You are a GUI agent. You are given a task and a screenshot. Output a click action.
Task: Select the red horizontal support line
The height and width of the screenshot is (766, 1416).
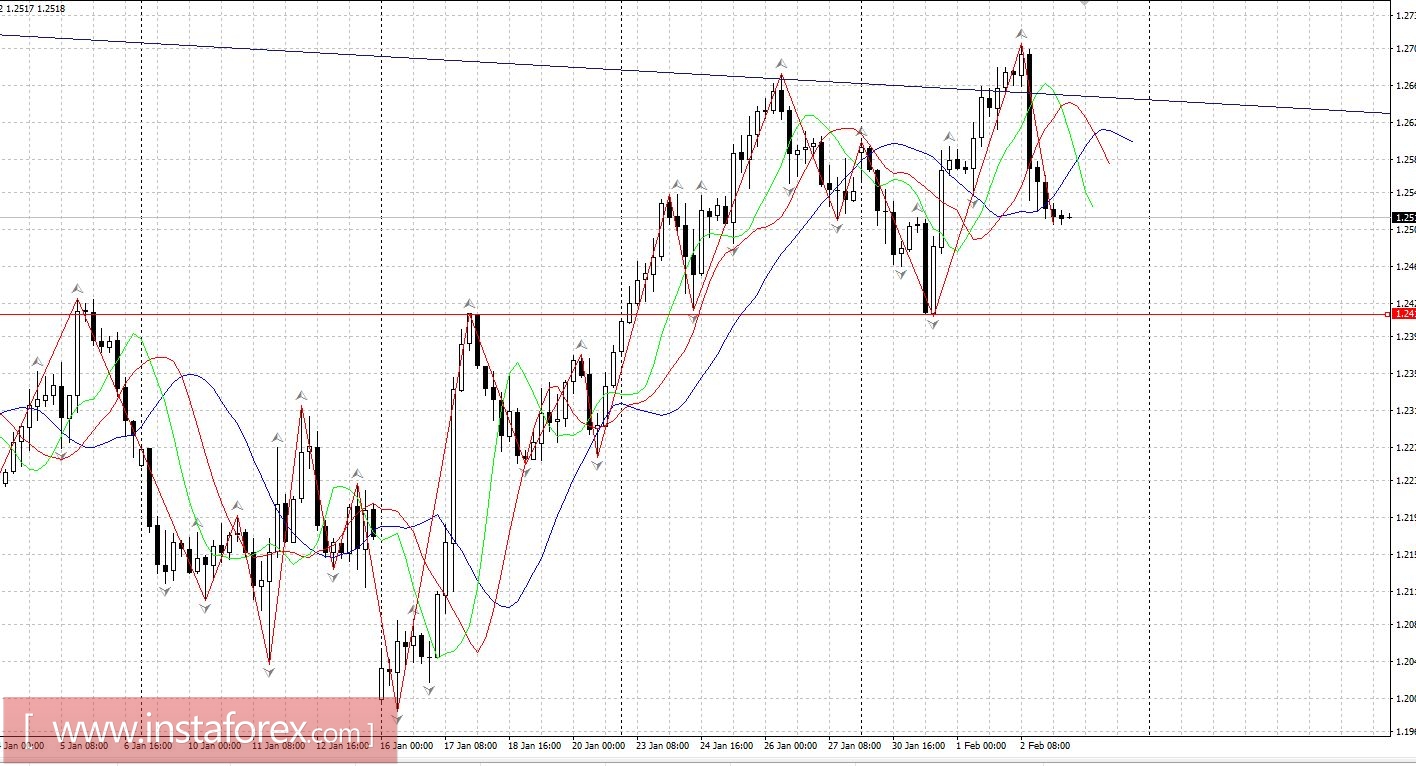695,314
